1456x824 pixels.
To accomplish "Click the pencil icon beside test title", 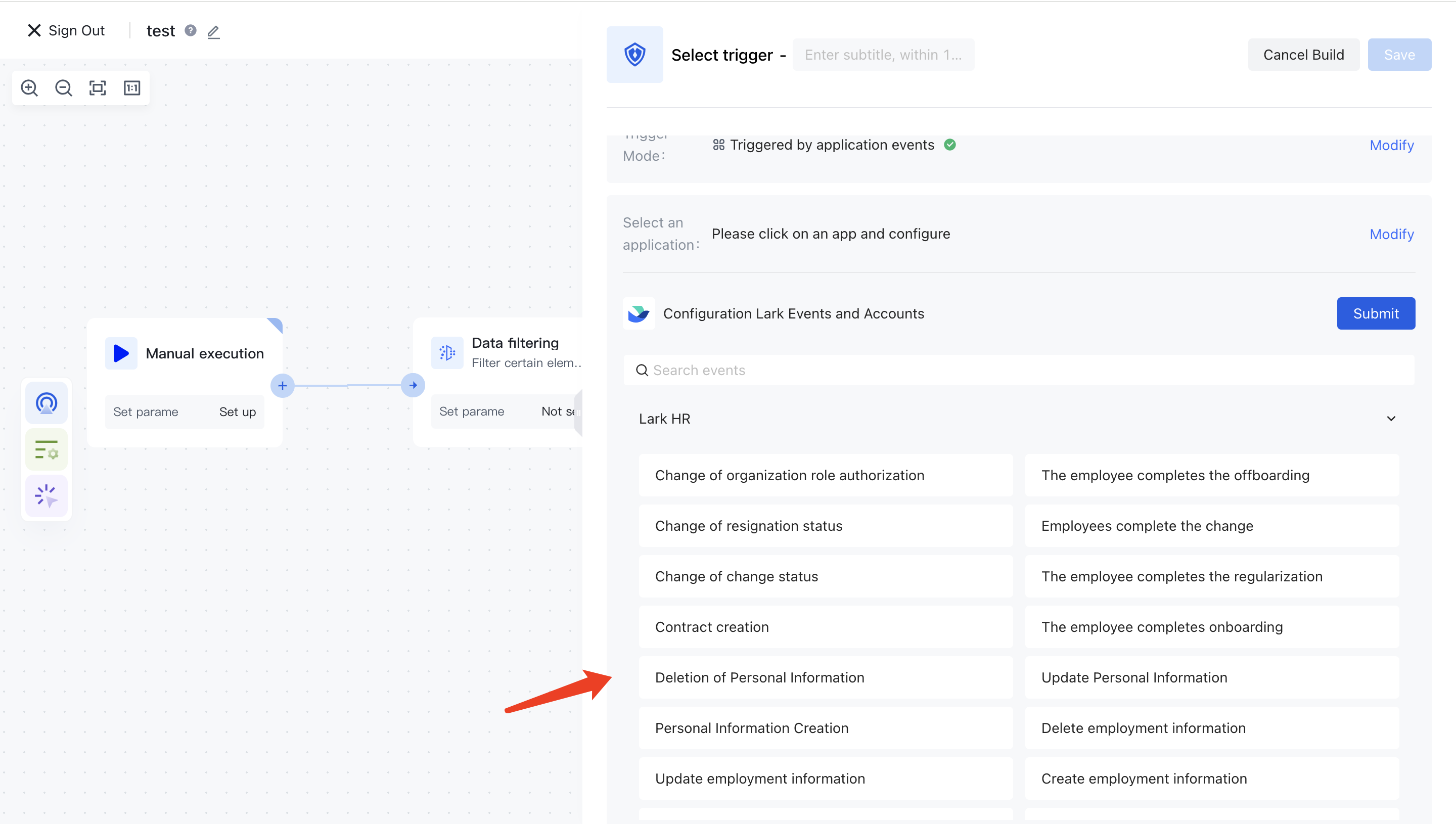I will 213,32.
